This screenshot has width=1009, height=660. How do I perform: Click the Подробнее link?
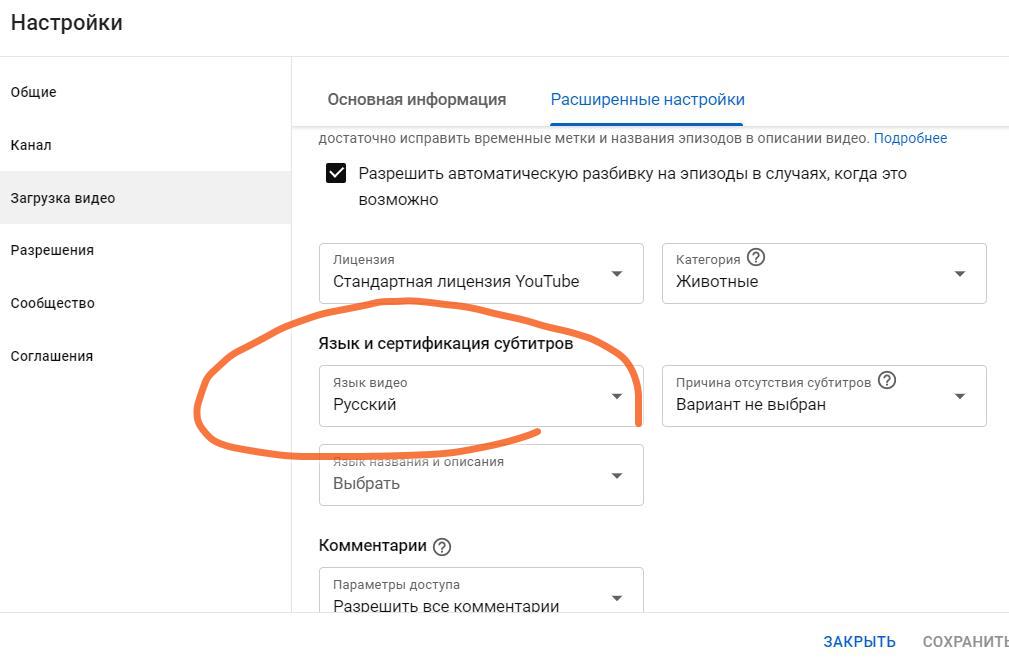(x=910, y=138)
